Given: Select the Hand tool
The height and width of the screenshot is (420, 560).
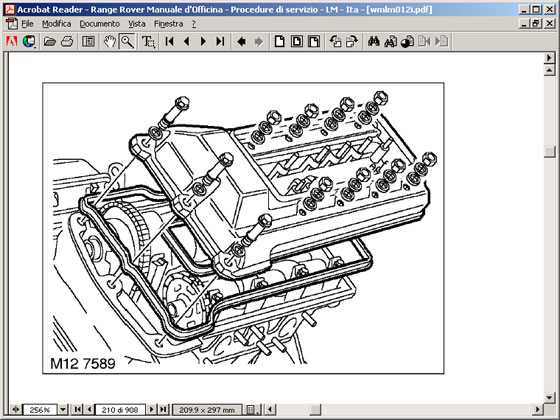Looking at the screenshot, I should tap(110, 41).
